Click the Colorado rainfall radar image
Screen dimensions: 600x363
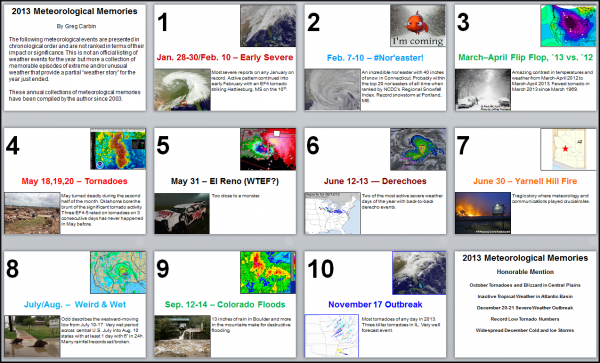[x=268, y=272]
